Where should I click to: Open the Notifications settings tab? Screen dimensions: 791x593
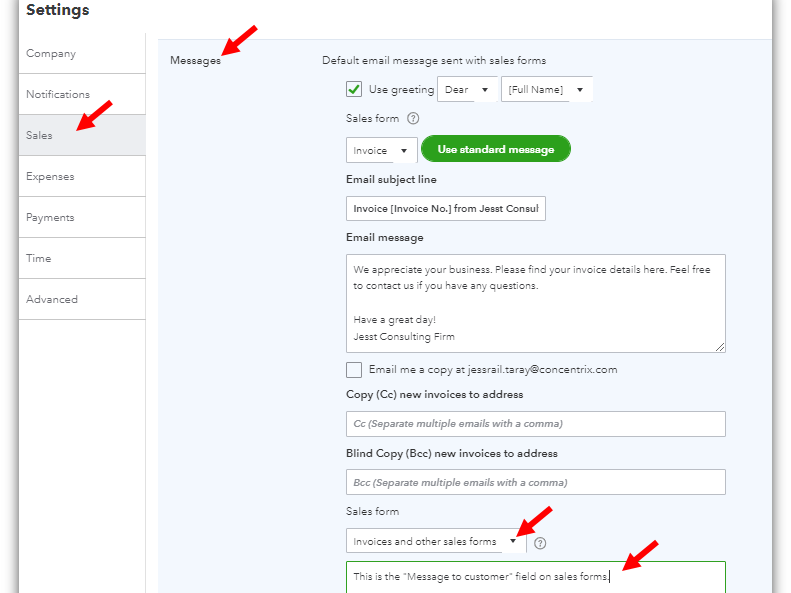(82, 94)
